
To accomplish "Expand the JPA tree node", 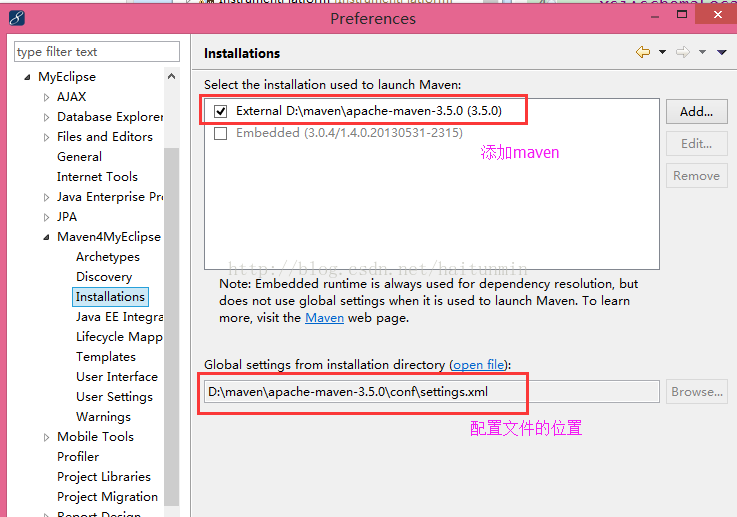I will pos(46,217).
